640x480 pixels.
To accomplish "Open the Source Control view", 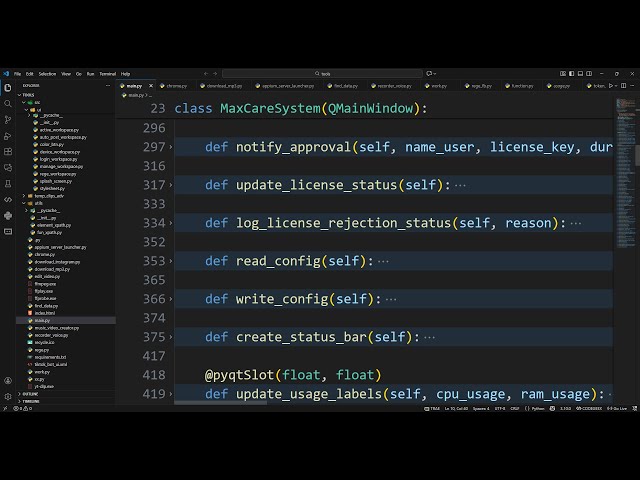I will point(8,120).
